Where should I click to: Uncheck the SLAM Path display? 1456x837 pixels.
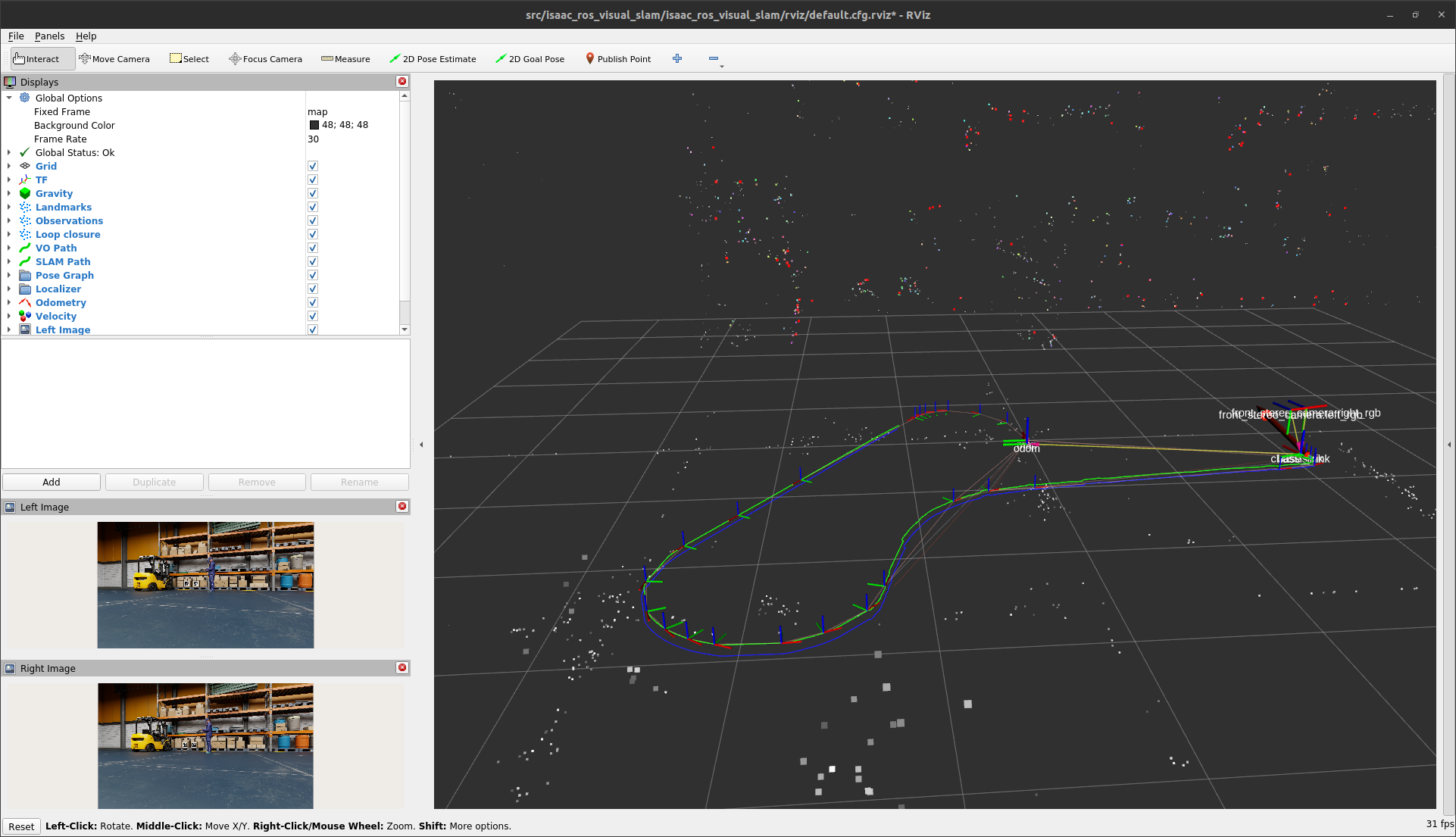312,261
